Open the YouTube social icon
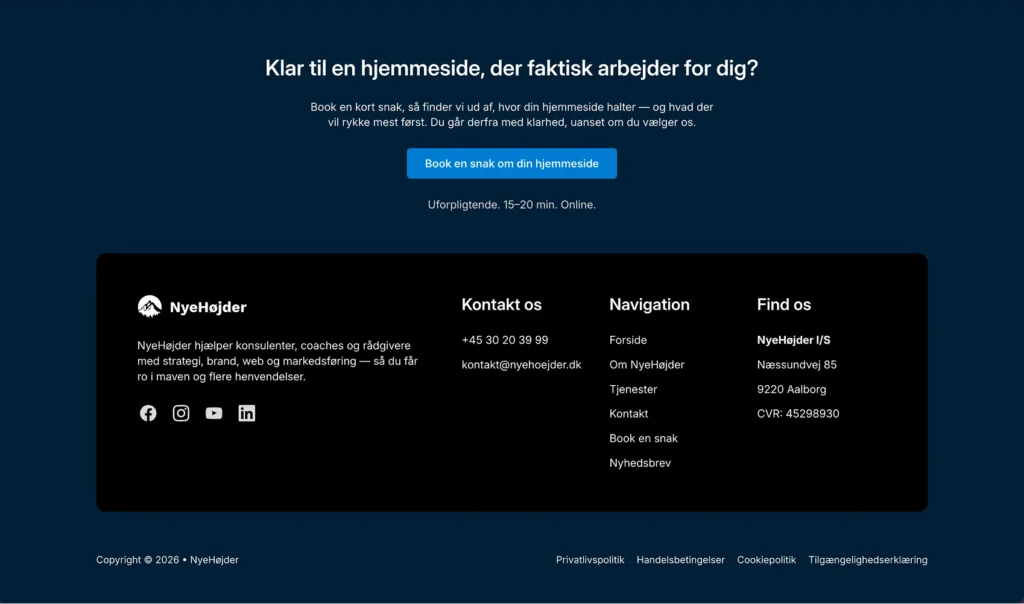The width and height of the screenshot is (1024, 604). [214, 413]
